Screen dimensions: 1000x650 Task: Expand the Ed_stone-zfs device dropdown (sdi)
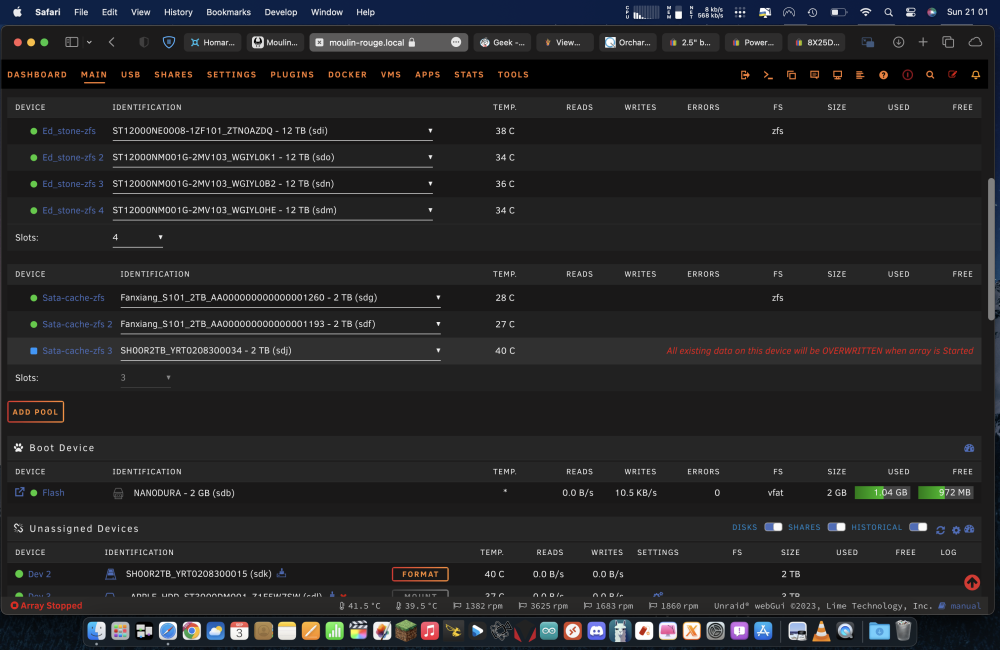tap(272, 131)
